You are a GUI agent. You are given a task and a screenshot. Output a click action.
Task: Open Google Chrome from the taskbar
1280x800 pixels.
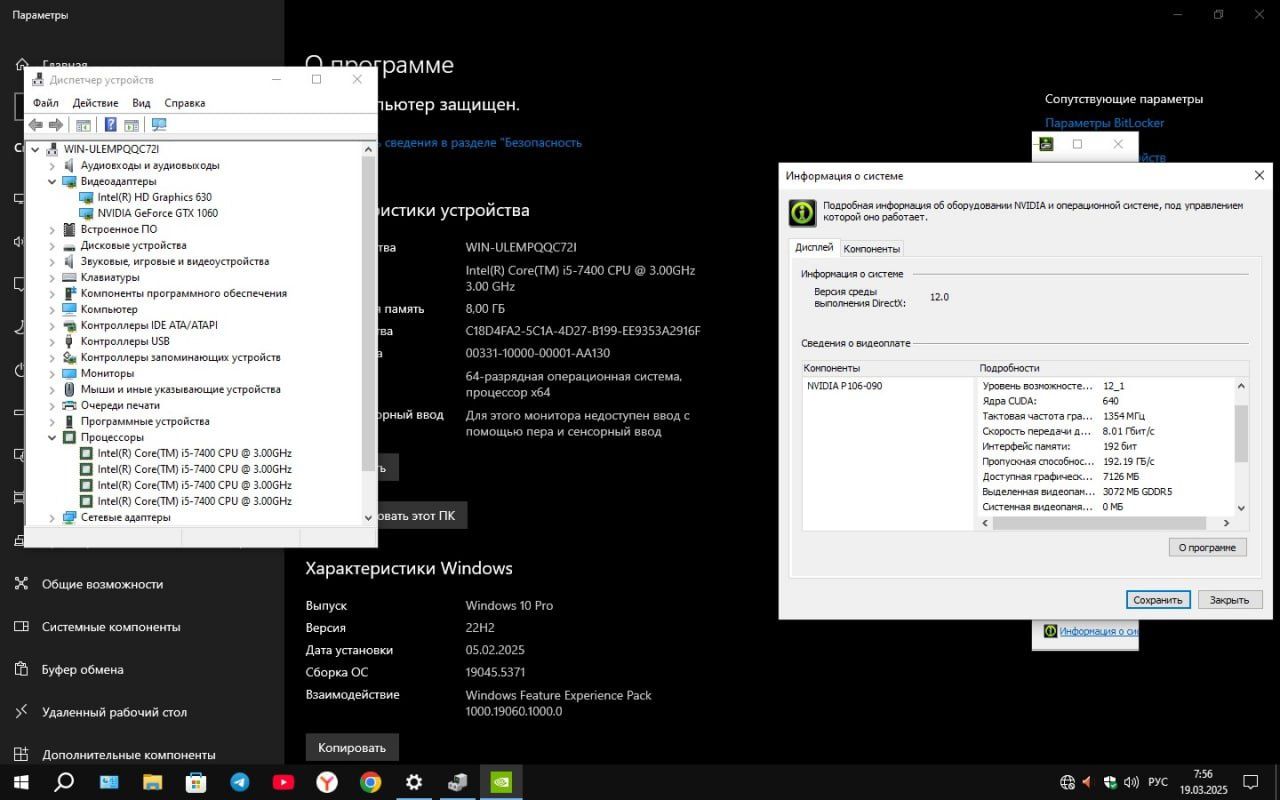point(370,782)
